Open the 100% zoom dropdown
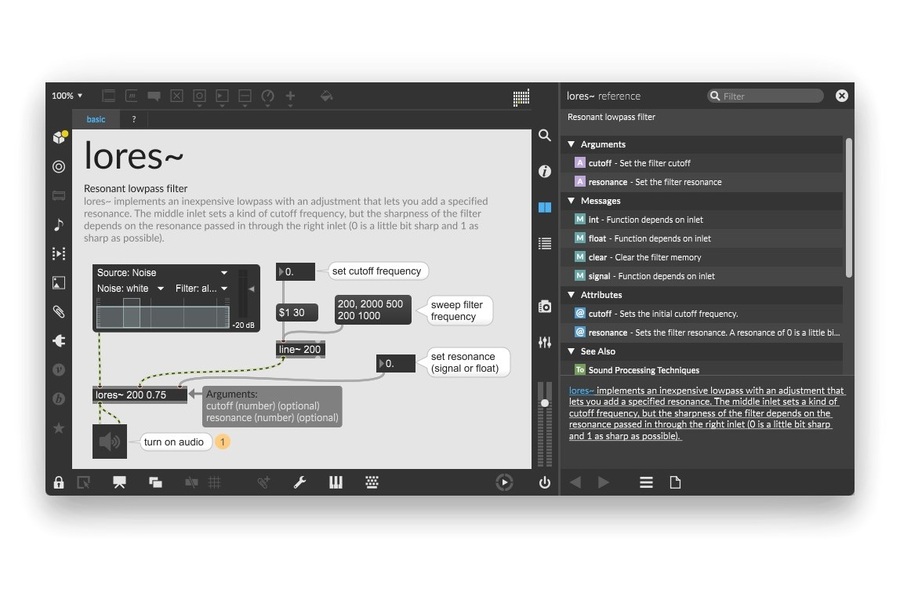Image resolution: width=900 pixels, height=607 pixels. [67, 96]
